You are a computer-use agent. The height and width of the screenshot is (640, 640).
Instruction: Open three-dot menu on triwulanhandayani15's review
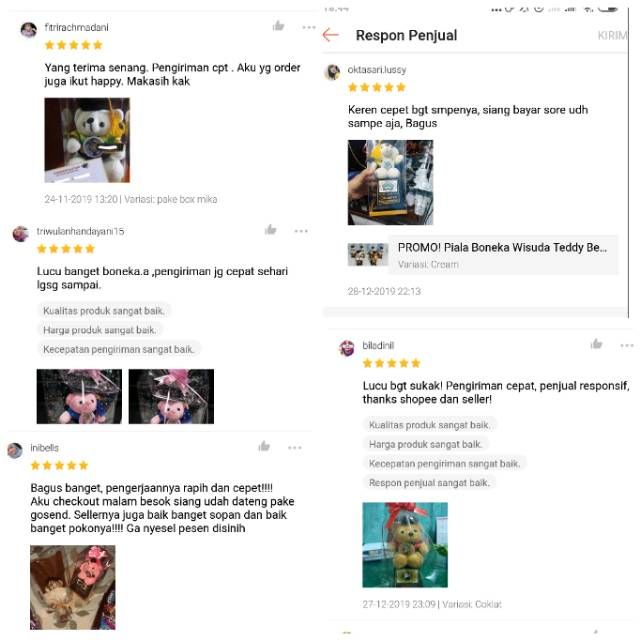[x=301, y=231]
